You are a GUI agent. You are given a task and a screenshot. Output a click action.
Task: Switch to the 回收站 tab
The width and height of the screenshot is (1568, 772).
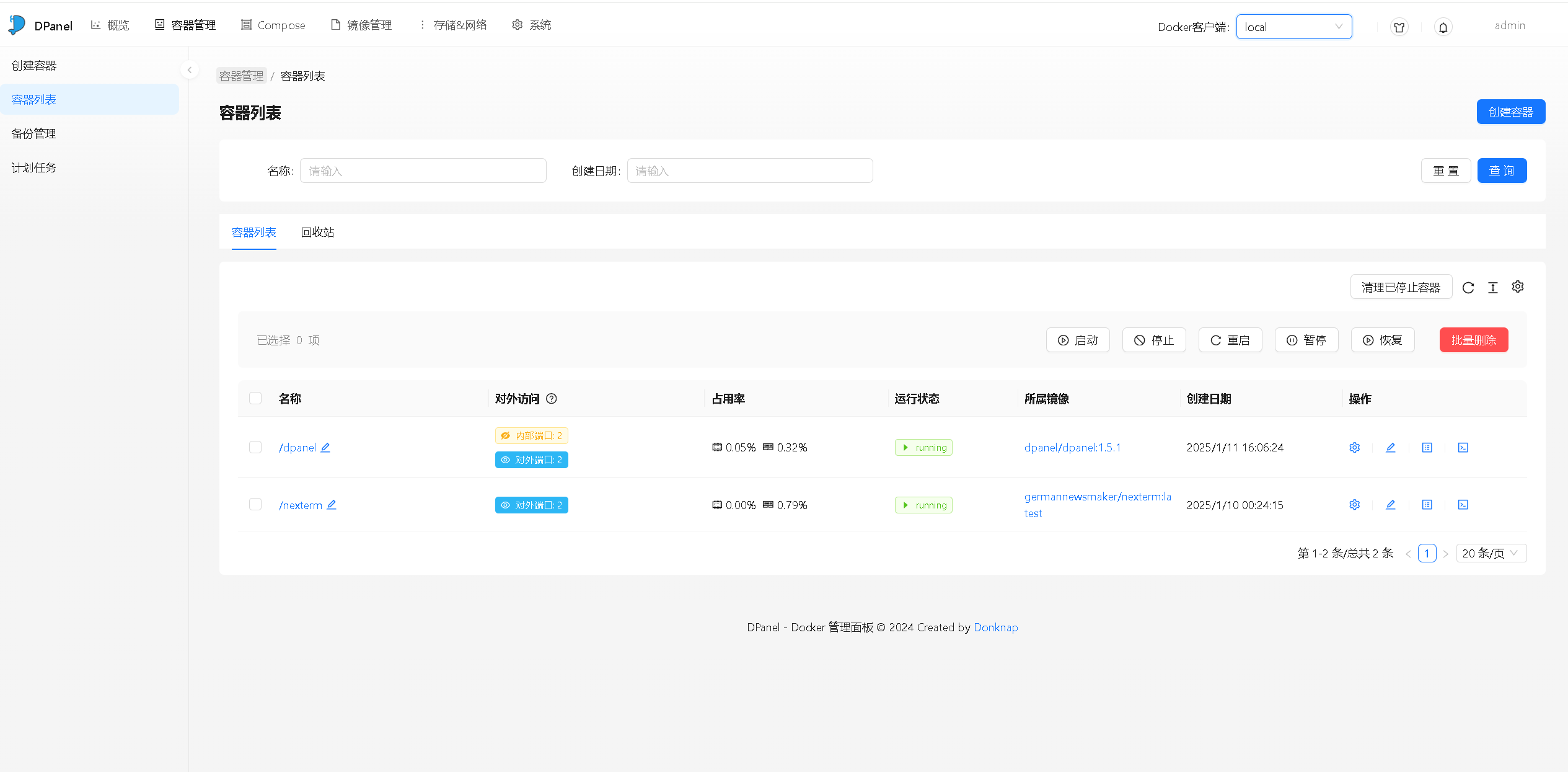coord(317,232)
